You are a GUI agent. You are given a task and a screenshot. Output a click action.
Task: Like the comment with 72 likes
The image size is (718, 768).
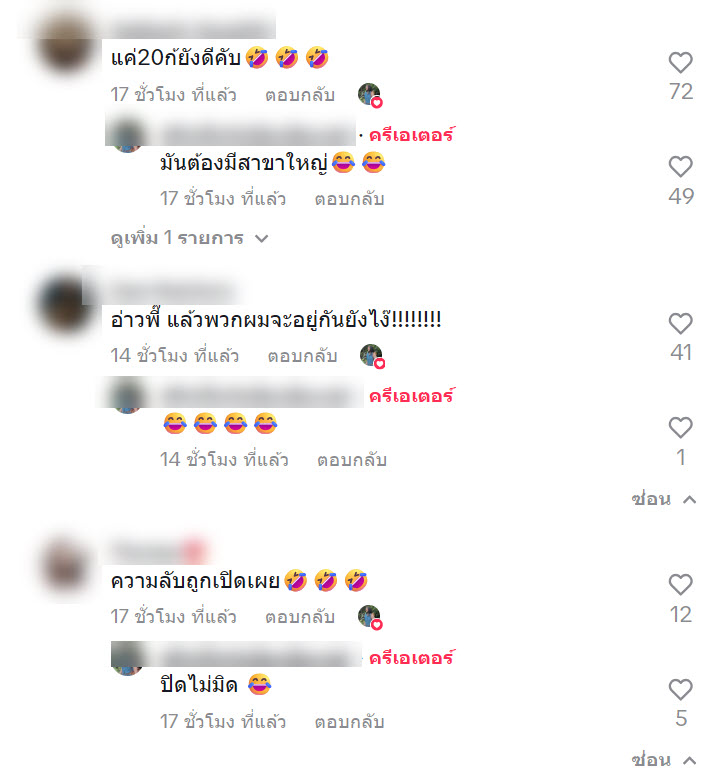pos(680,63)
